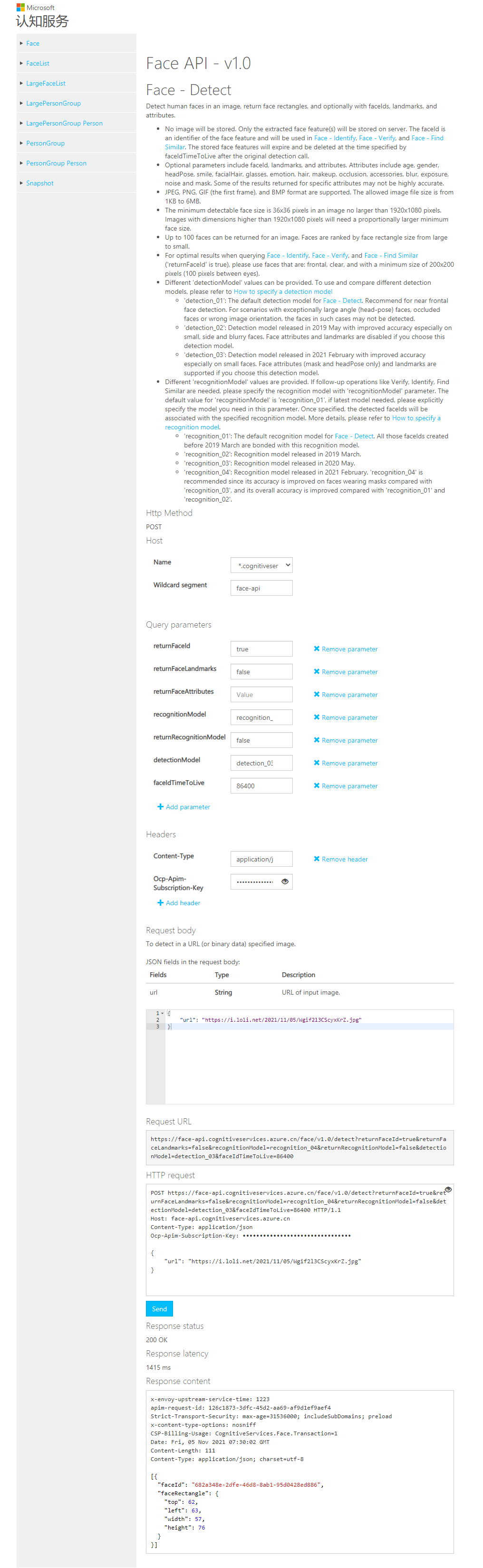Open How to specify a detection model
Viewport: 483px width, 1568px height.
[283, 291]
